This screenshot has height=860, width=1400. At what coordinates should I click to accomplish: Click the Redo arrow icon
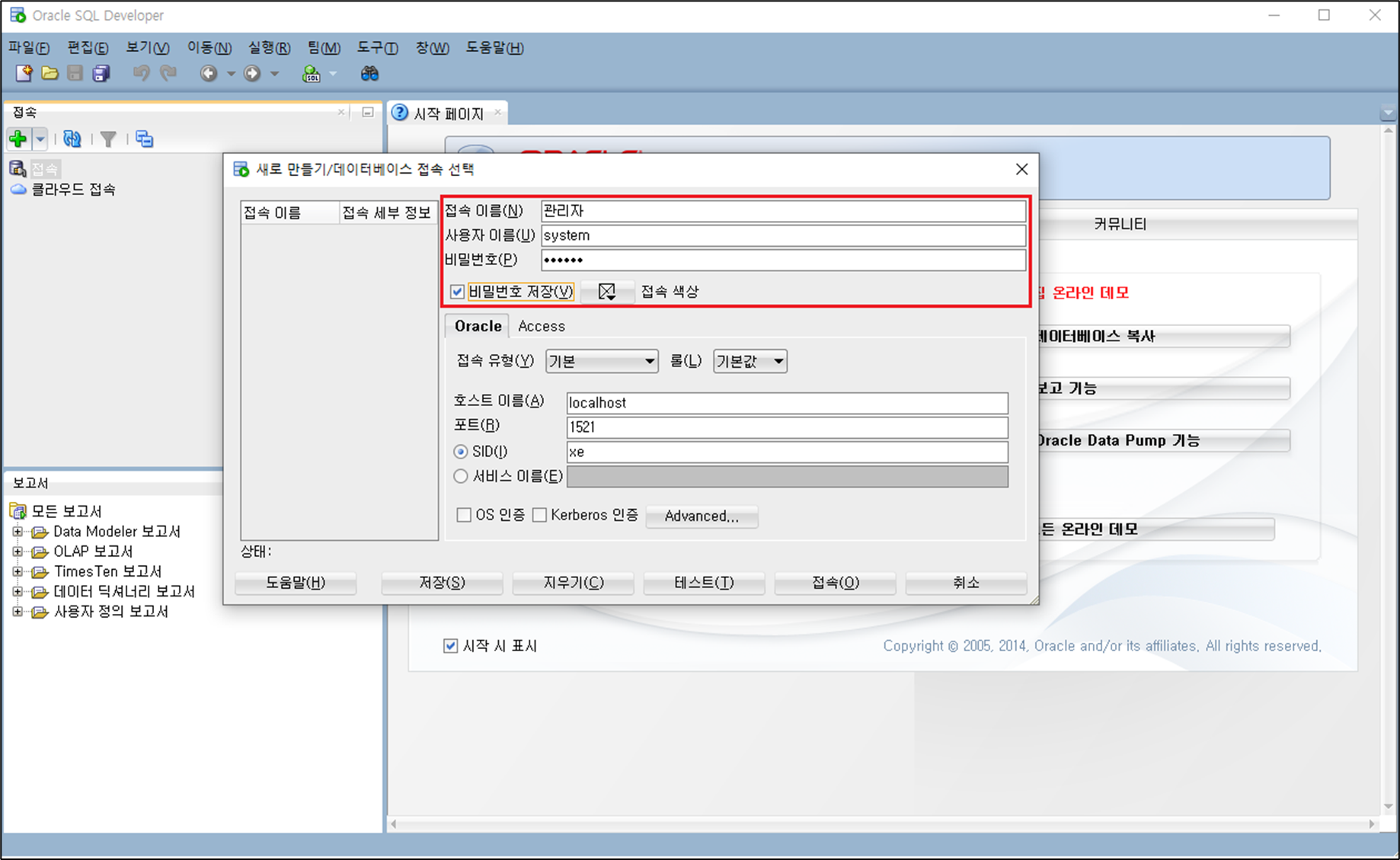pyautogui.click(x=168, y=73)
